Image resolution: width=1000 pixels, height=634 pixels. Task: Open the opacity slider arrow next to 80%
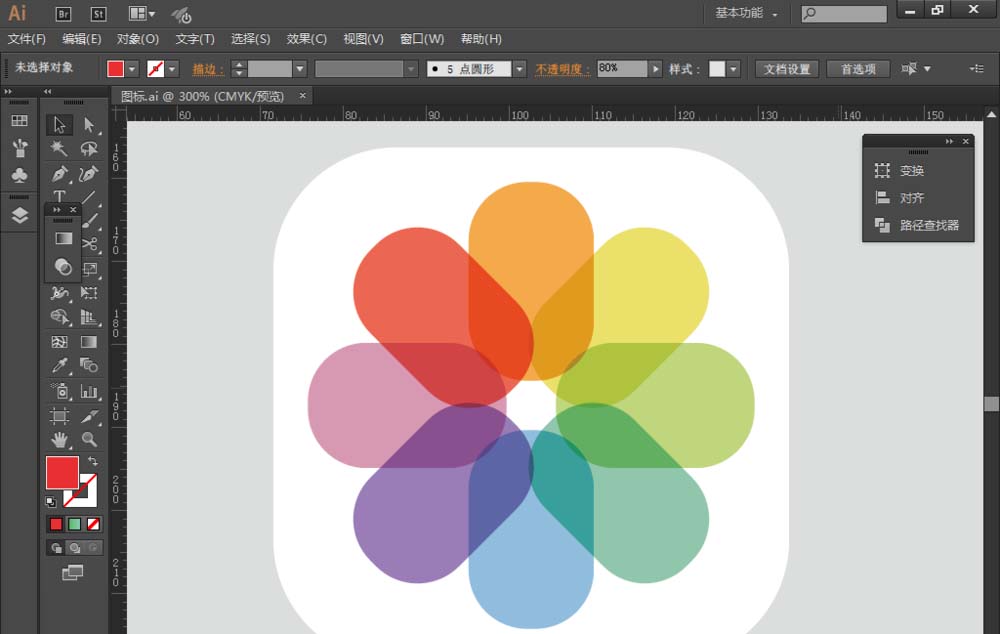click(656, 68)
